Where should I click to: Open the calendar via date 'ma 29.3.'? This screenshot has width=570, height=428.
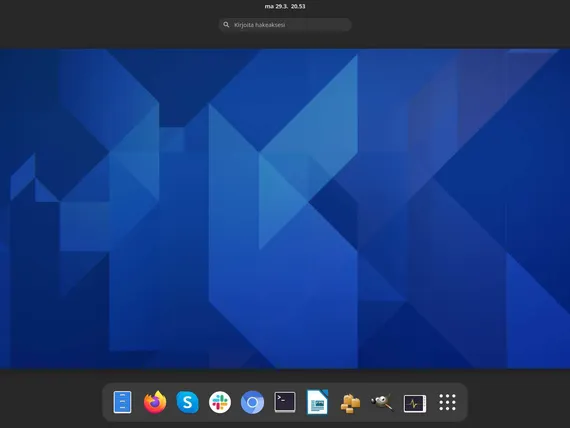pos(276,6)
